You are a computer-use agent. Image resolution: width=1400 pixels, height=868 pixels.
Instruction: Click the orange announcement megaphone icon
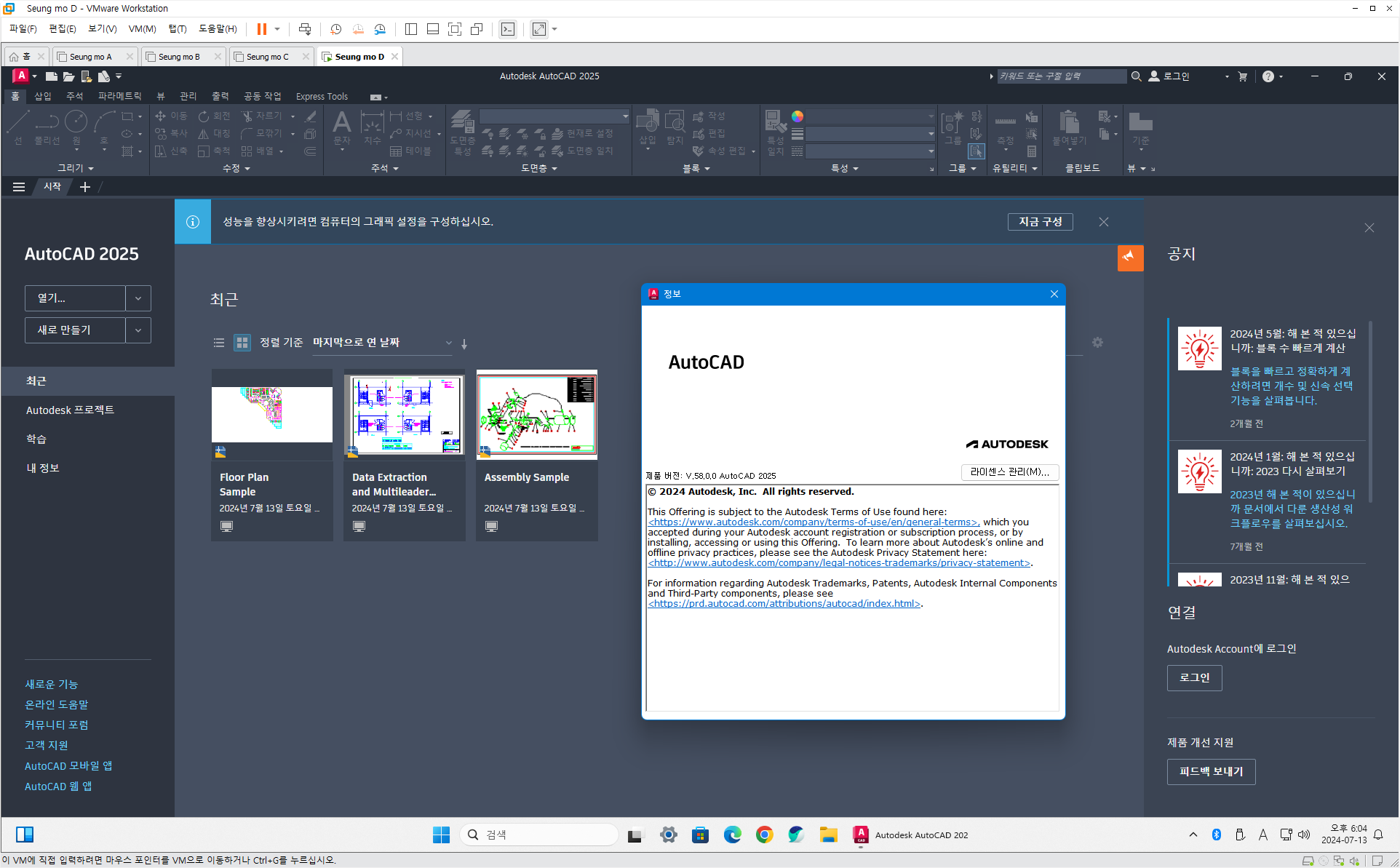coord(1129,258)
